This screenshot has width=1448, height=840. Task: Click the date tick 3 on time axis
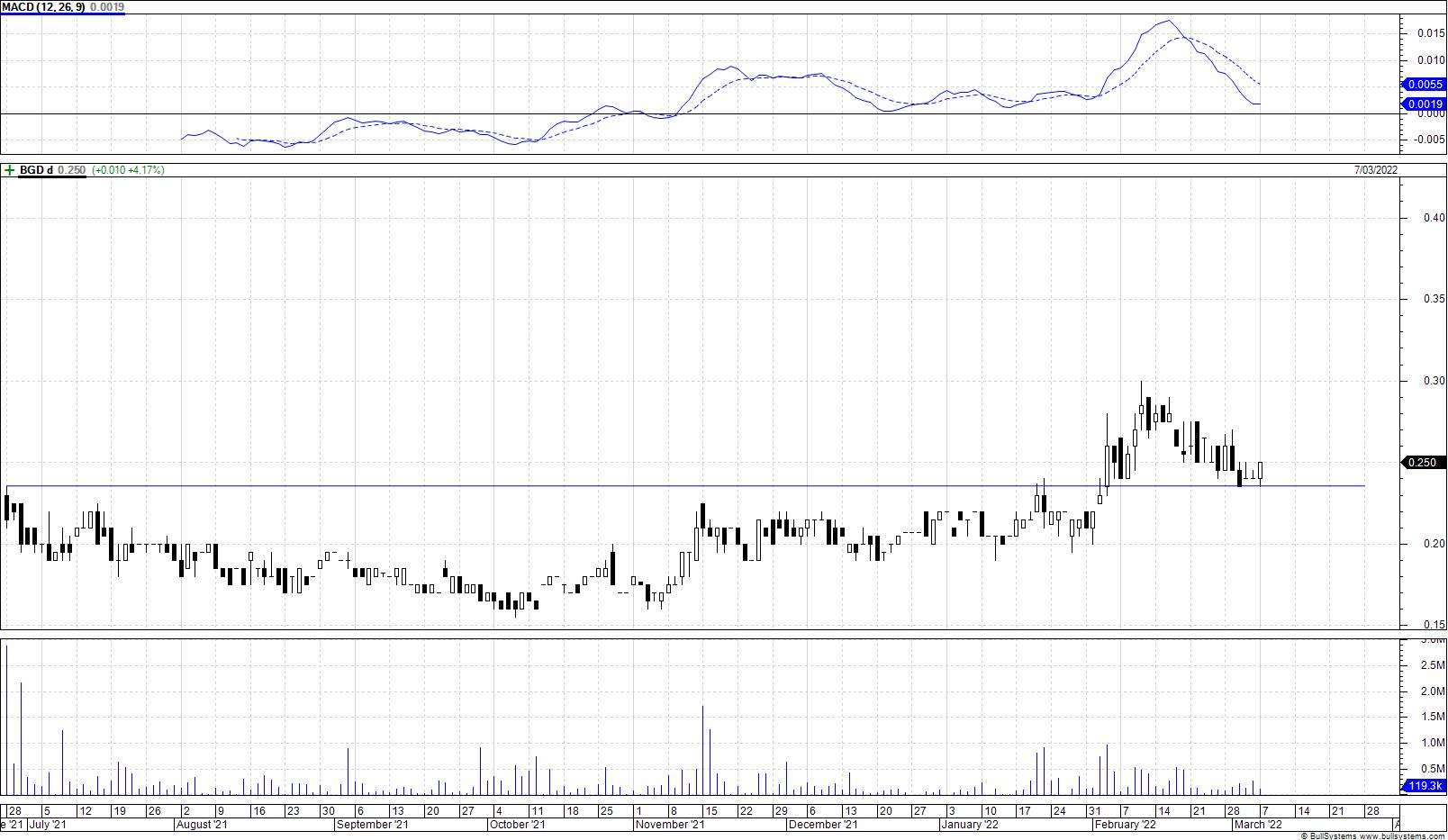click(x=952, y=811)
